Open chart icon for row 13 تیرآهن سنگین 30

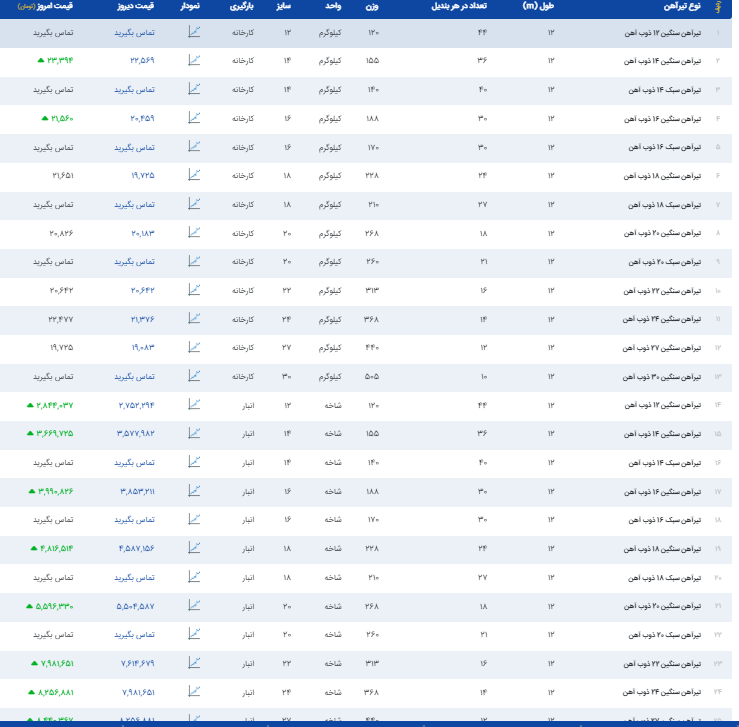click(x=194, y=376)
